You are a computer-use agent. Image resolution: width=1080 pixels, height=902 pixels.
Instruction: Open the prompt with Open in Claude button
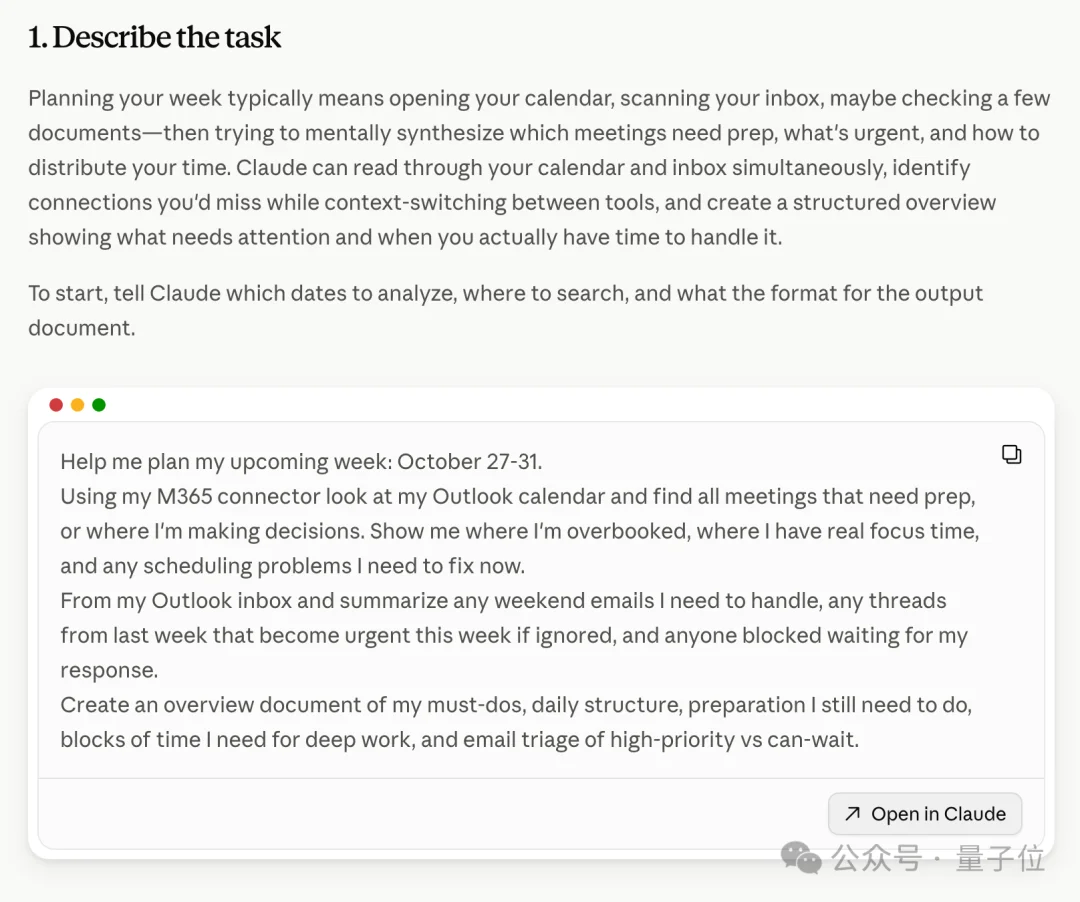[925, 814]
